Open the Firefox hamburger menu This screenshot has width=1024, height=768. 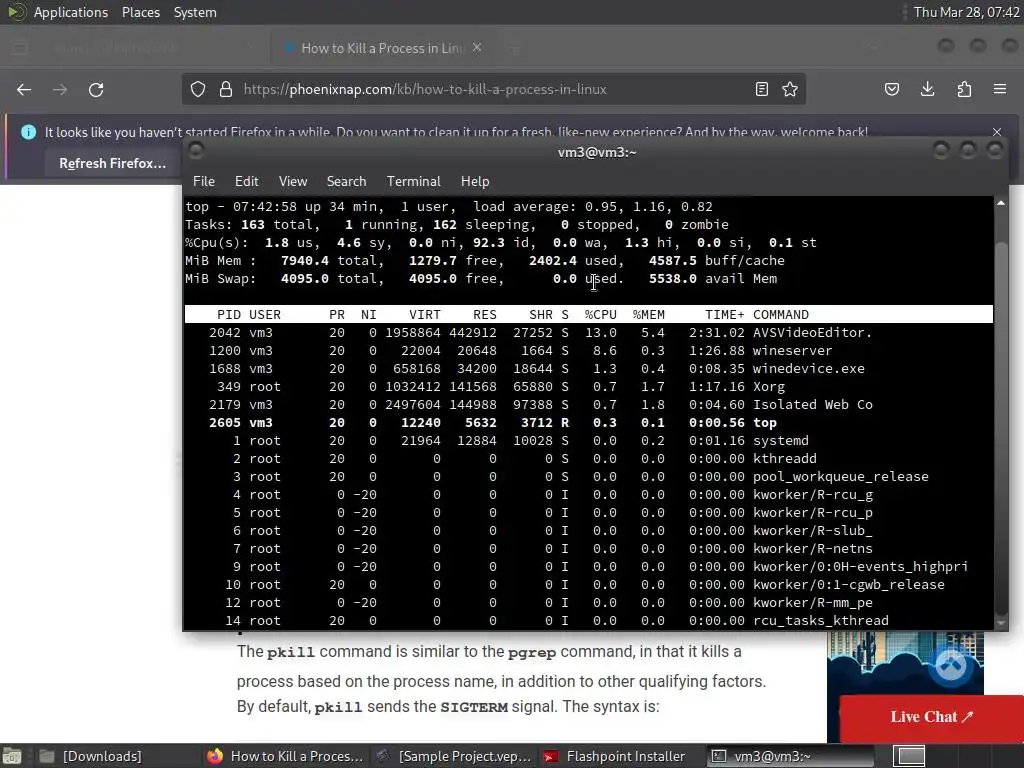click(1000, 89)
